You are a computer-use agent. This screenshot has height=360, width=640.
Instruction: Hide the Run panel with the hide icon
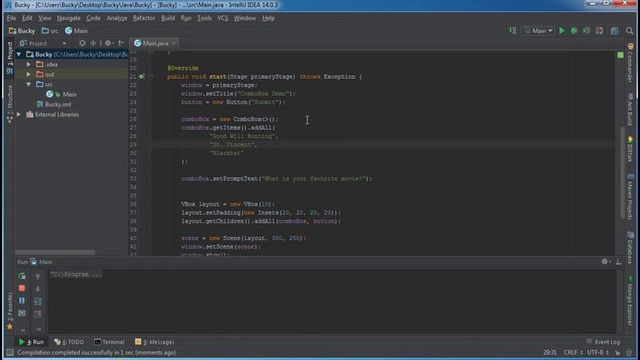[x=619, y=262]
